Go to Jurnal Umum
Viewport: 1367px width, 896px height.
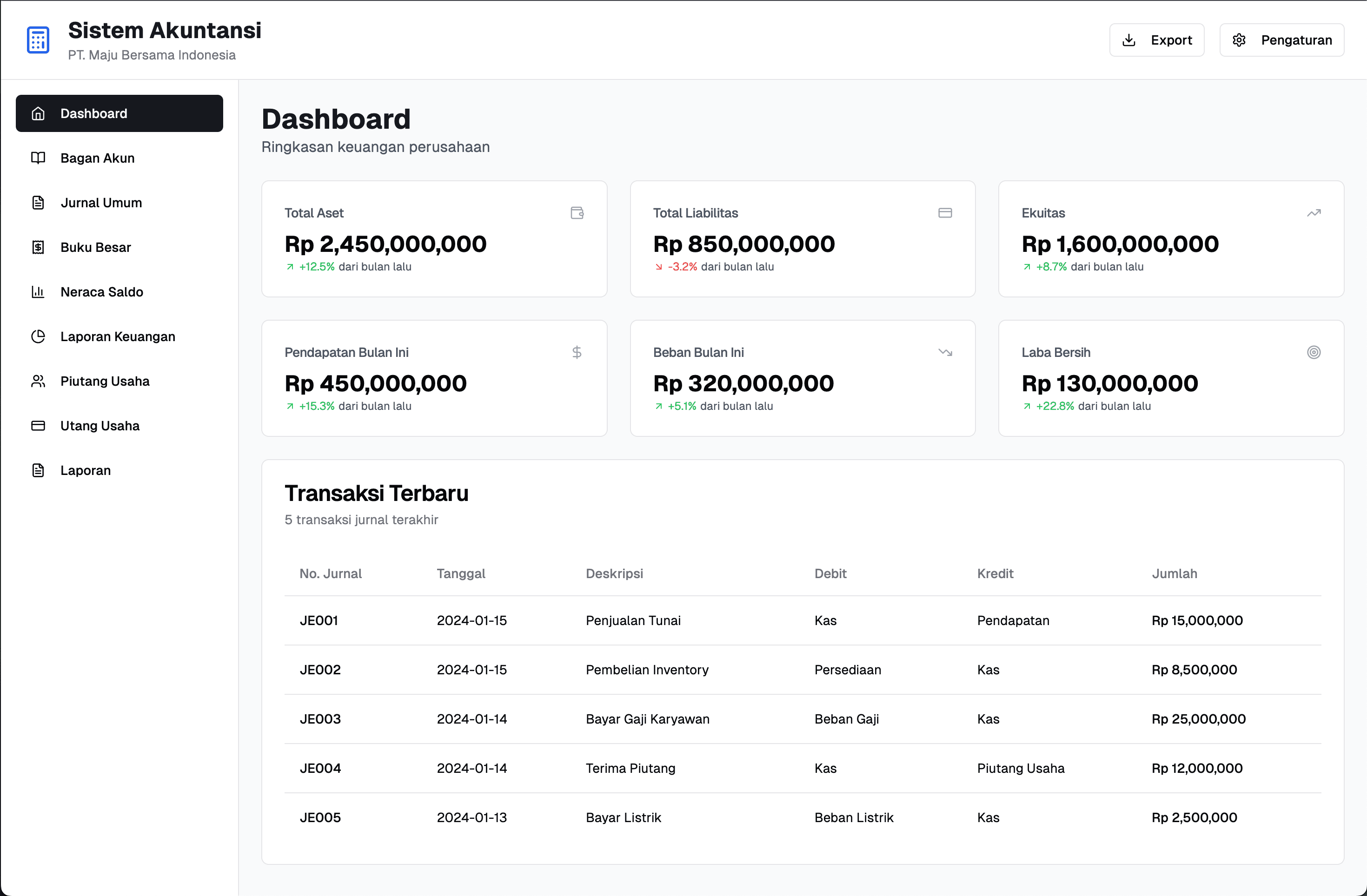pyautogui.click(x=119, y=203)
